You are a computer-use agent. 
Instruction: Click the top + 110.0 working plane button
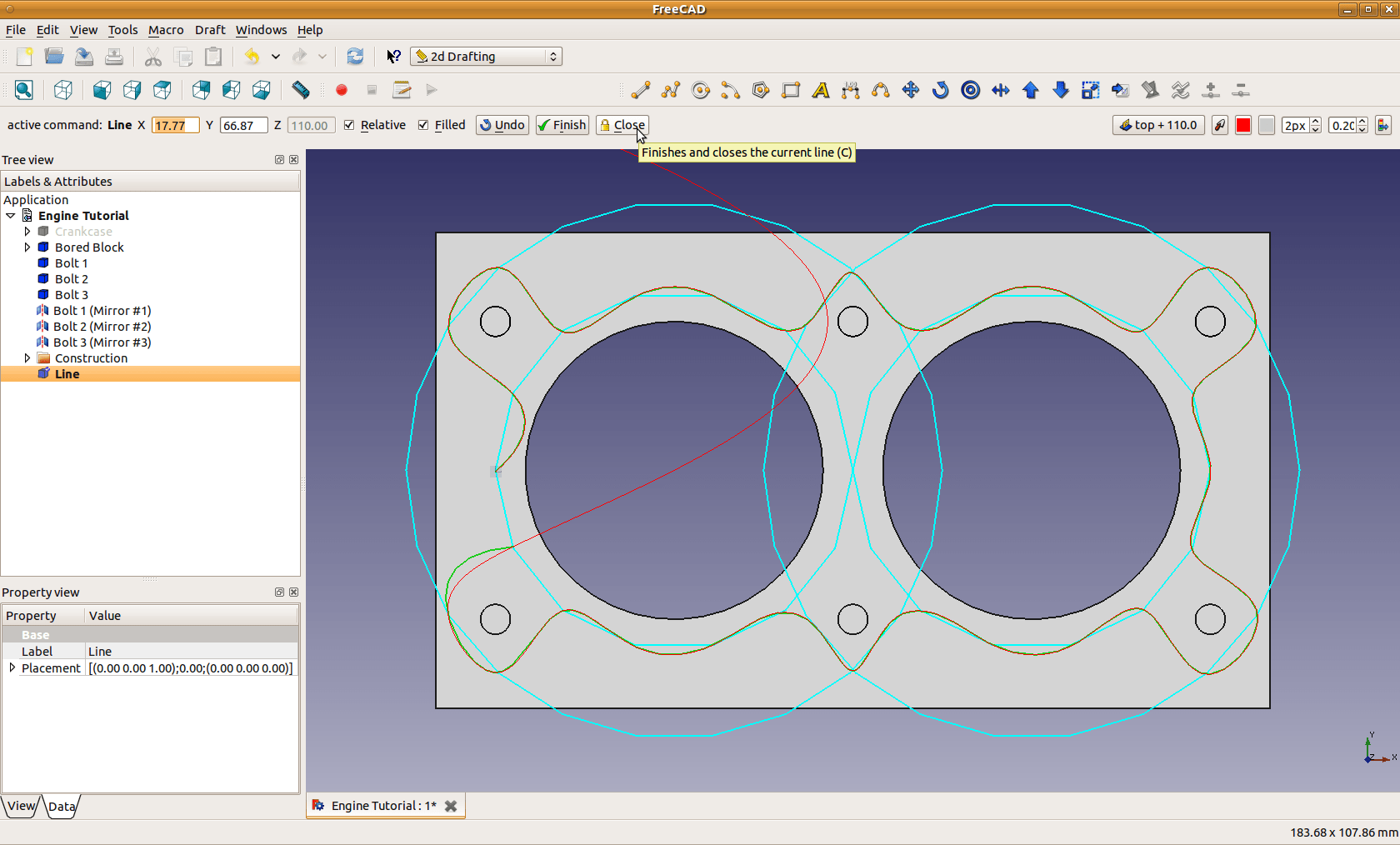[1158, 125]
